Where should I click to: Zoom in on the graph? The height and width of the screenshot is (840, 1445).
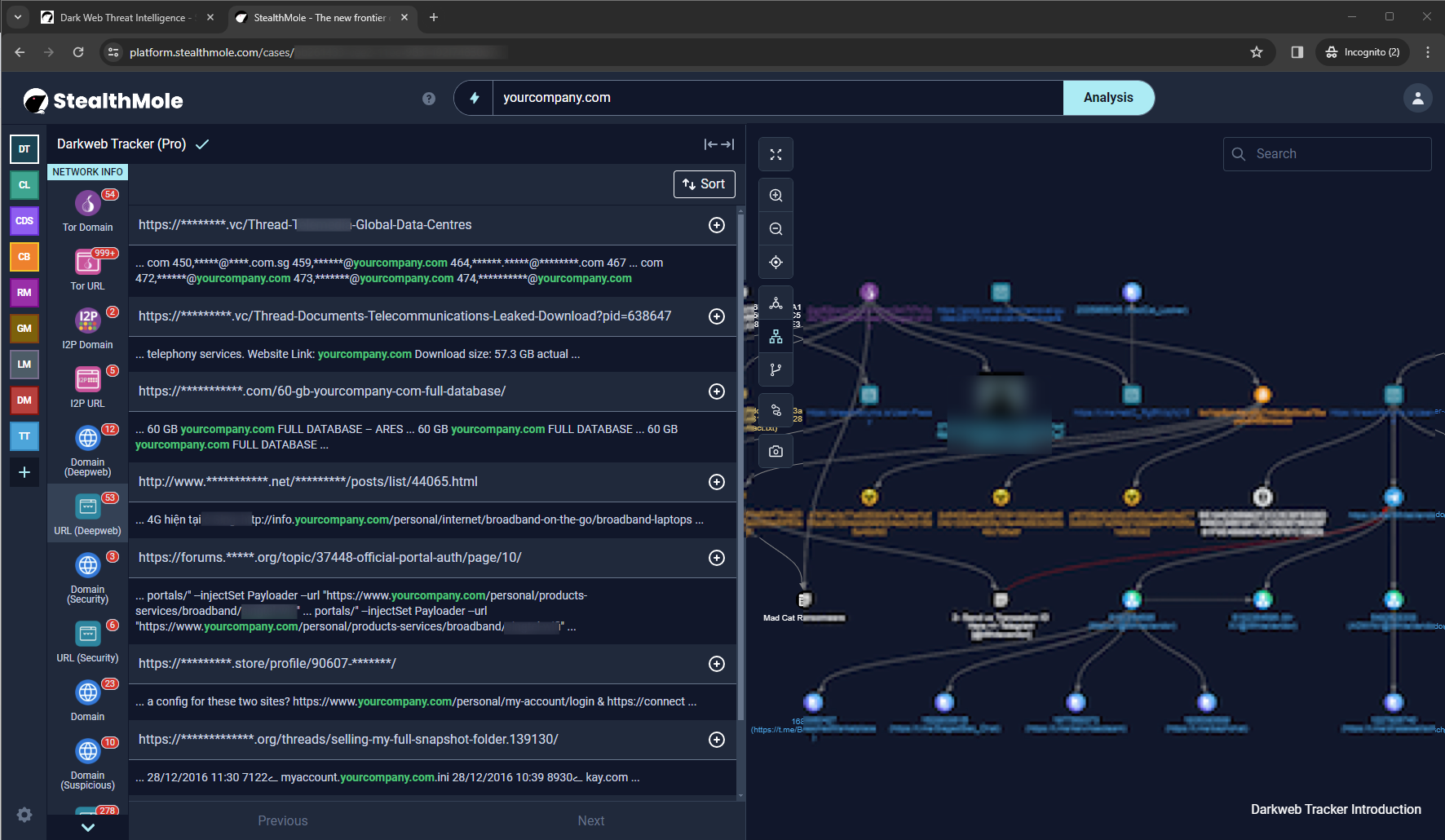click(x=776, y=196)
